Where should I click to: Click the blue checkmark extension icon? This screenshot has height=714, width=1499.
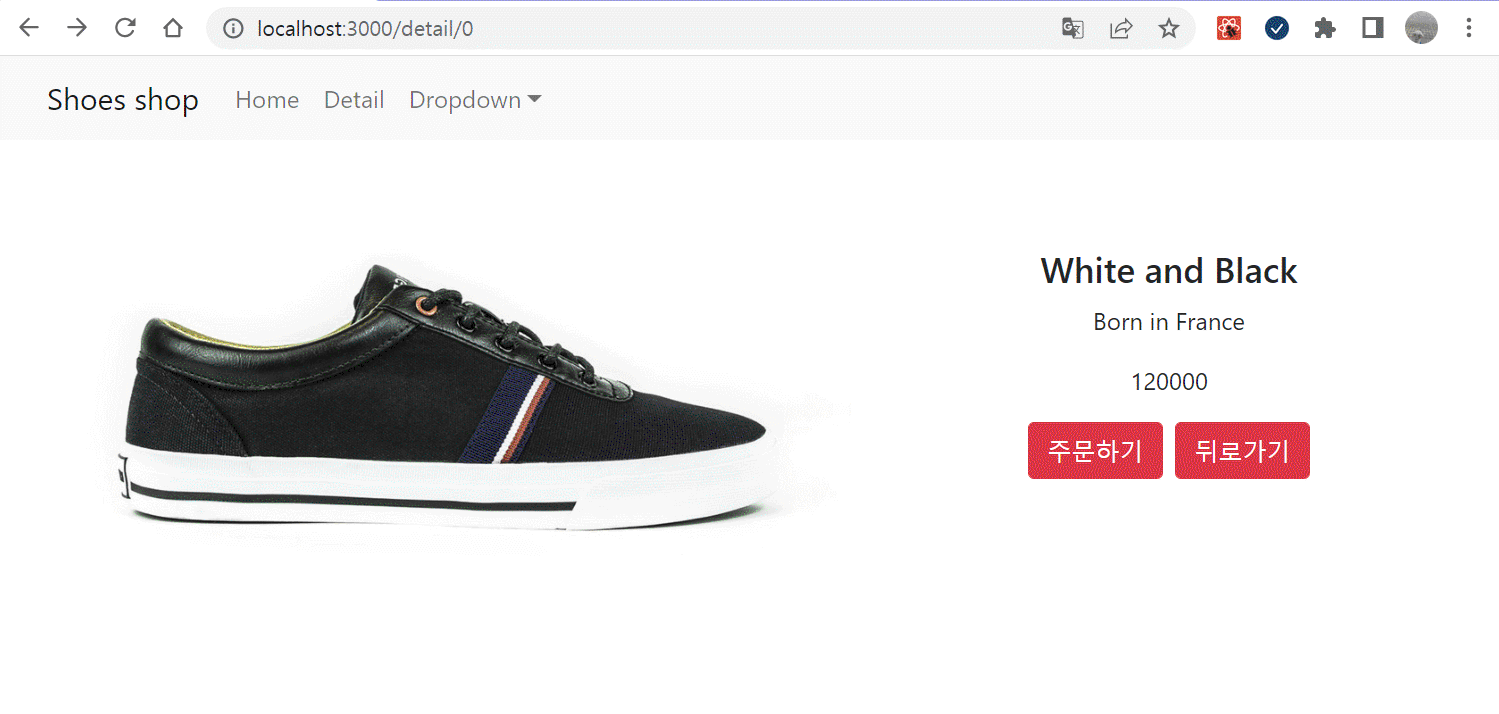click(1277, 29)
